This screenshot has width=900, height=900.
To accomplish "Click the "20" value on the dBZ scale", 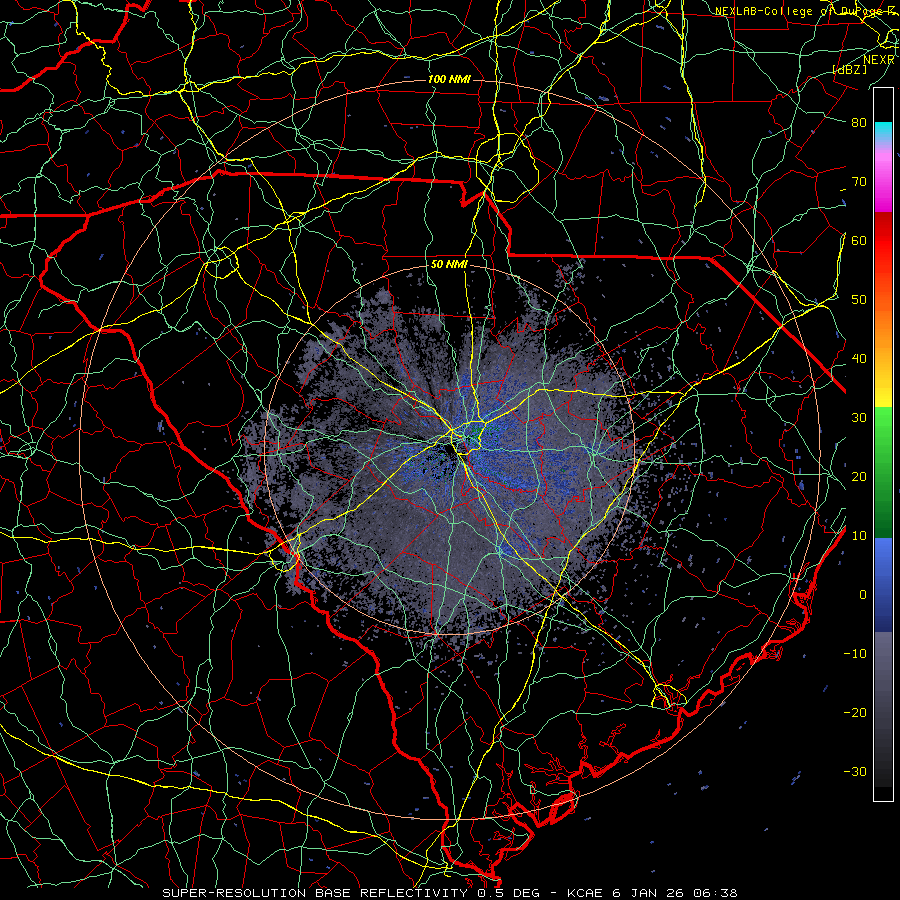I will [859, 476].
